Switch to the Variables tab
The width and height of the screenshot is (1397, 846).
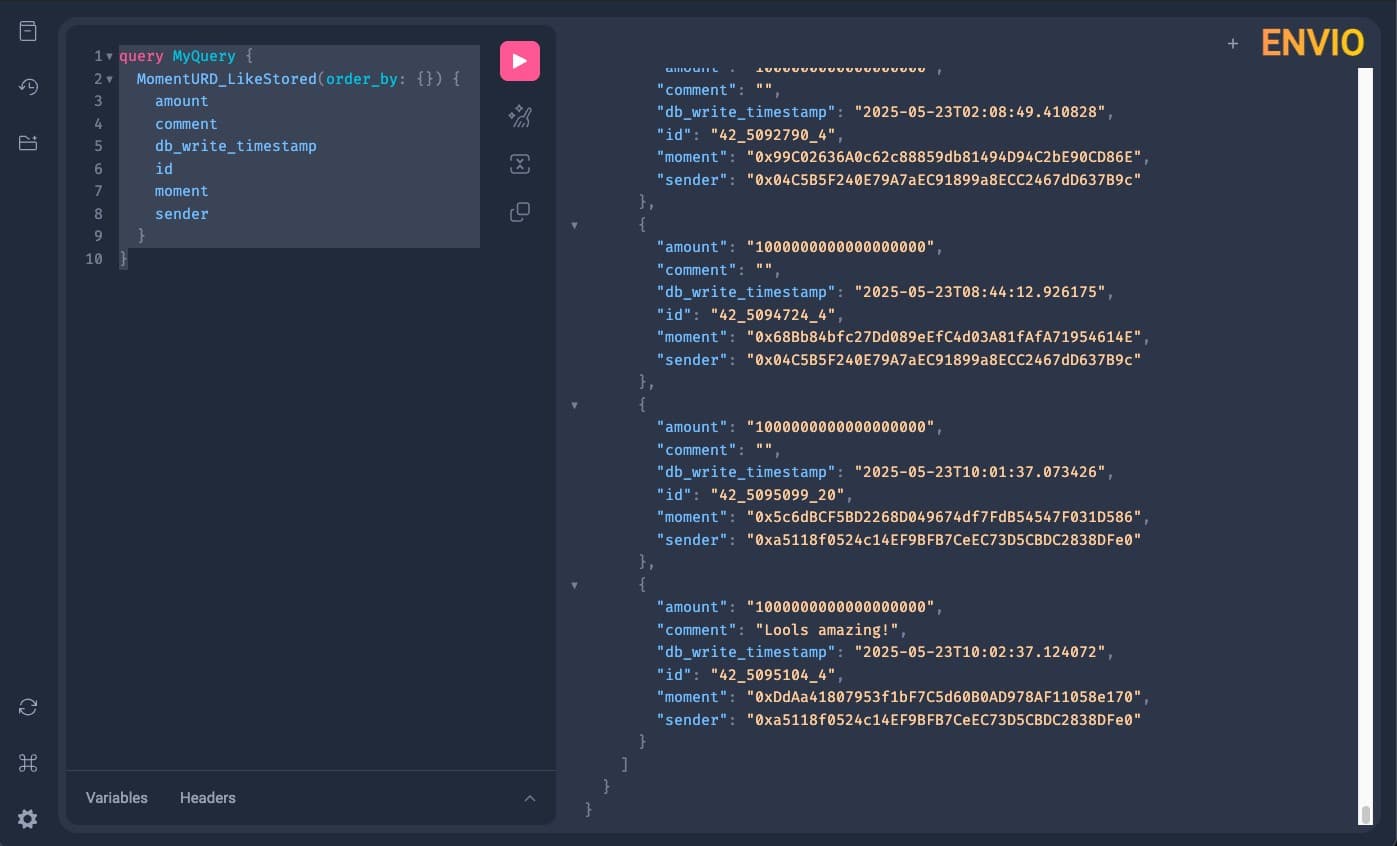(115, 797)
